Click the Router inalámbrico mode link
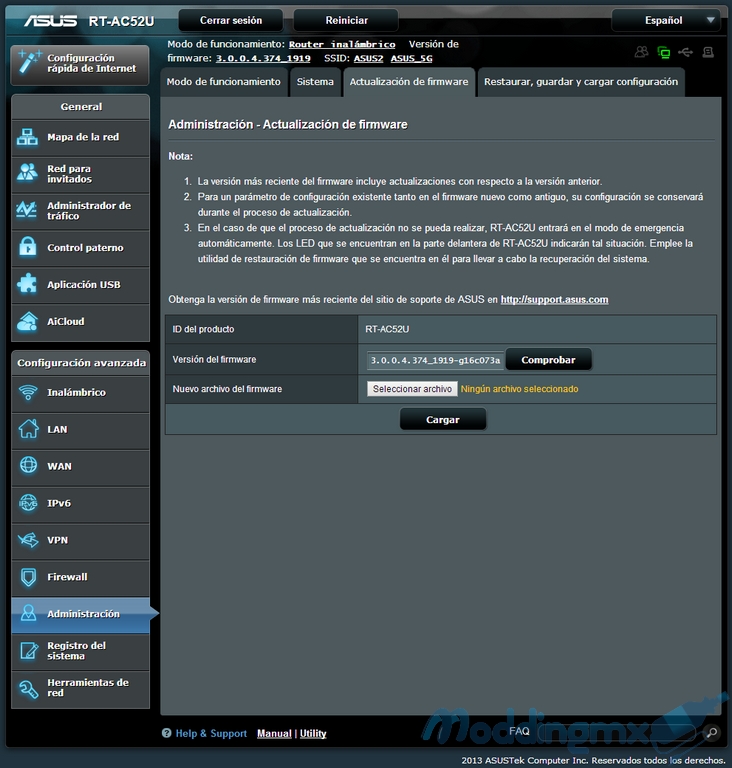Screen dimensions: 732x768 [342, 45]
